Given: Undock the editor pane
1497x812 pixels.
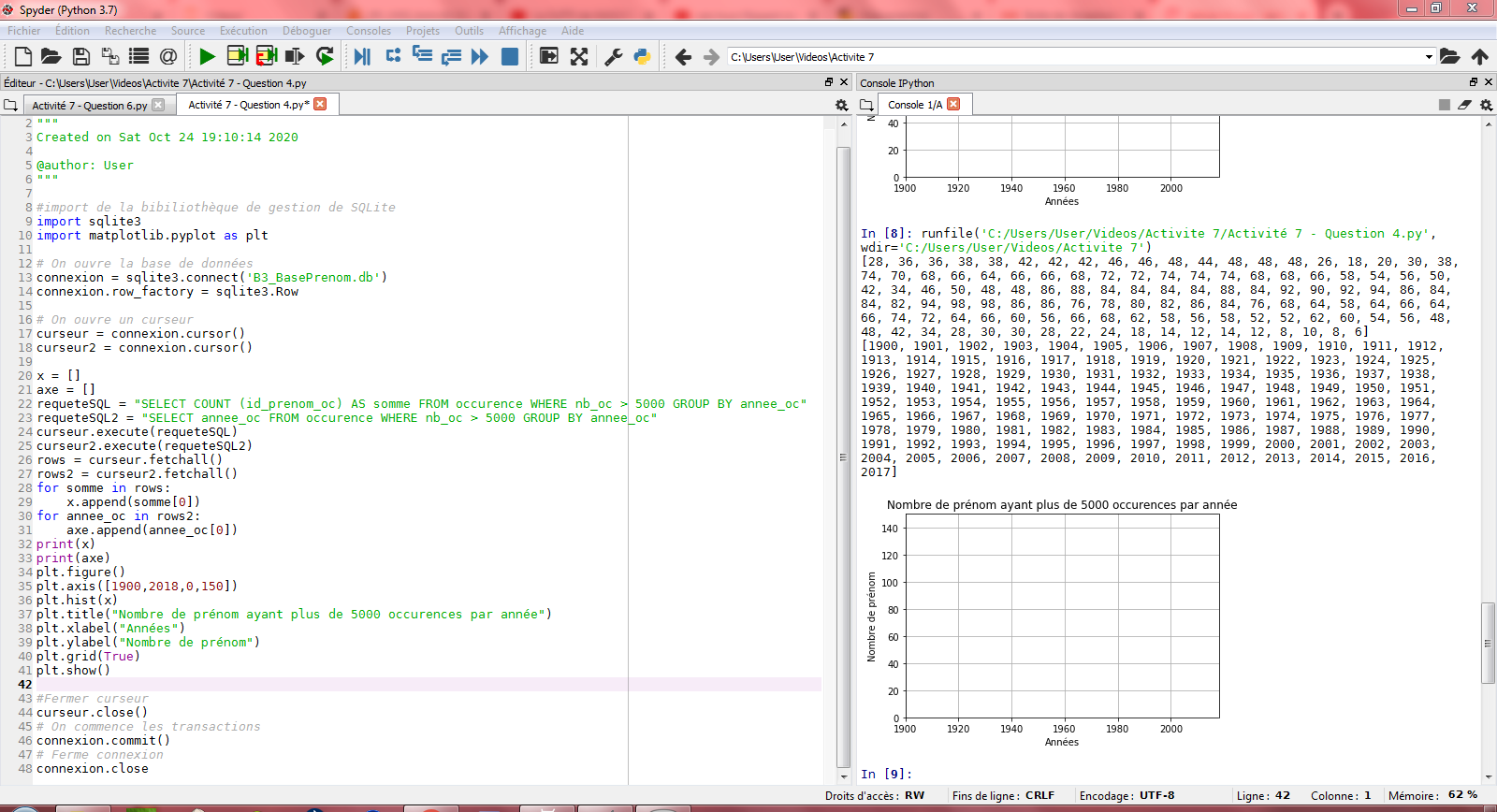Looking at the screenshot, I should [x=828, y=82].
